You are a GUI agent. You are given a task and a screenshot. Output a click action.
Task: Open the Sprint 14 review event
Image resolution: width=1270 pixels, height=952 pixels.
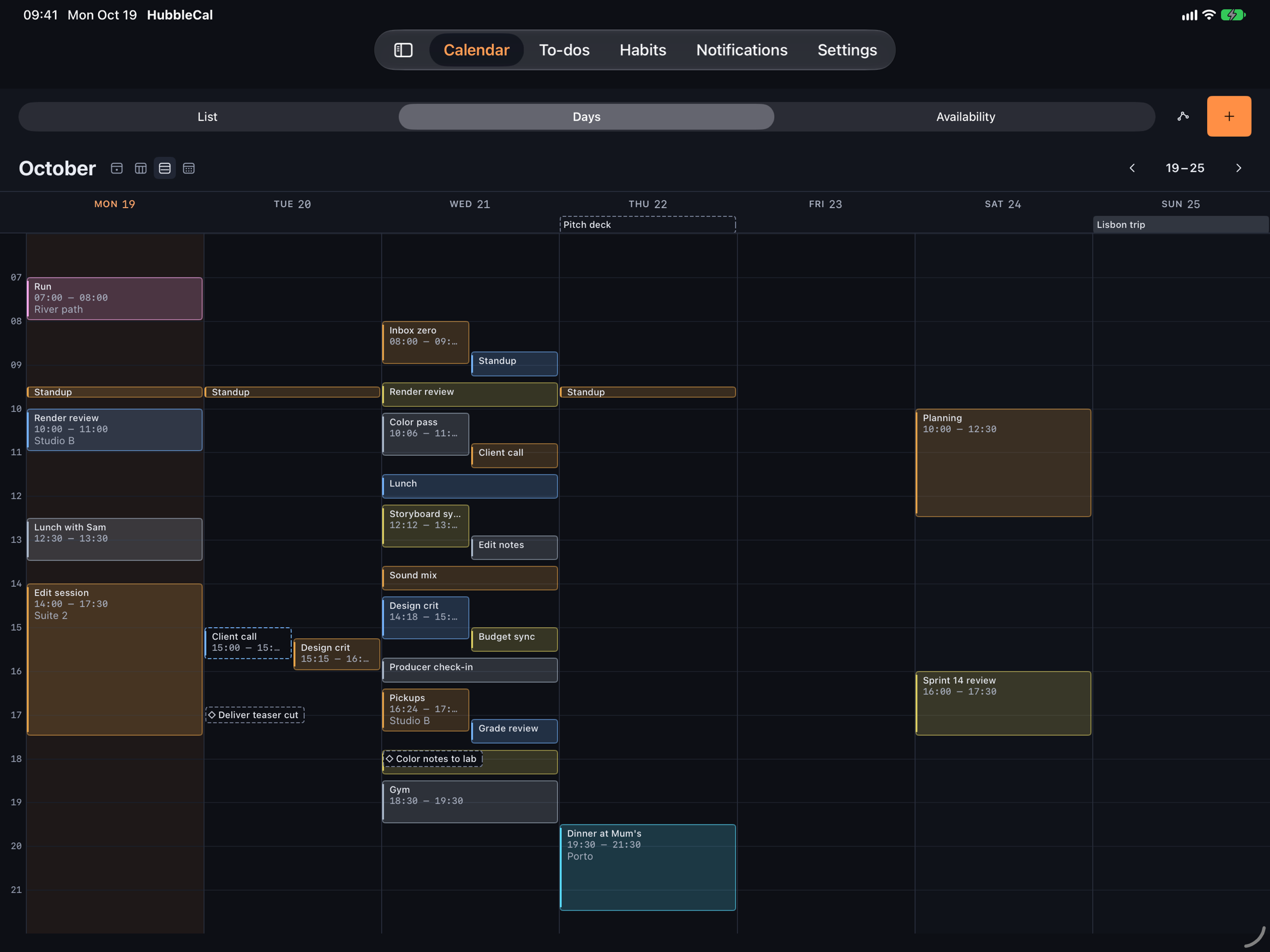[x=1003, y=703]
